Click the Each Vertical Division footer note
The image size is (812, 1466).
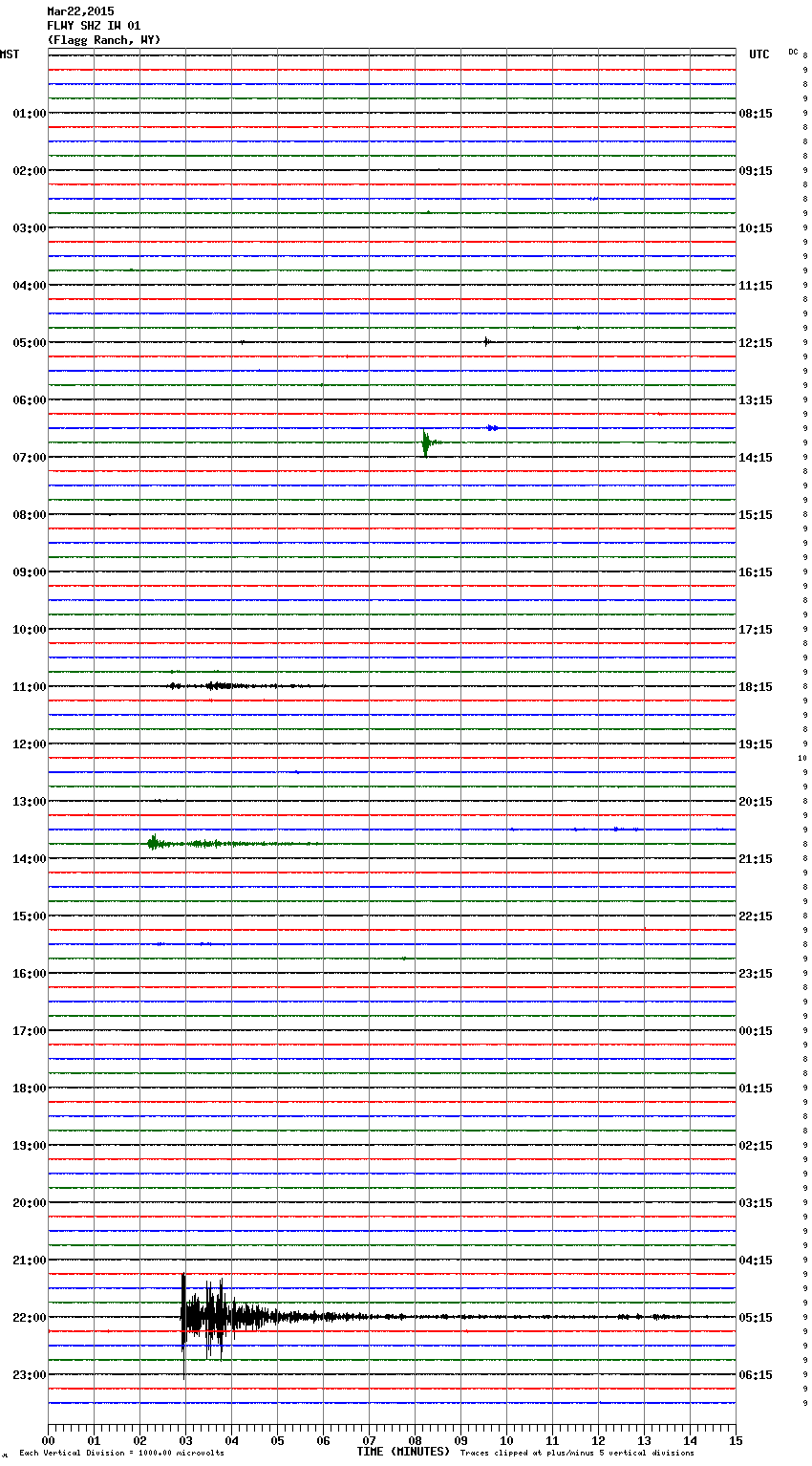(121, 1453)
